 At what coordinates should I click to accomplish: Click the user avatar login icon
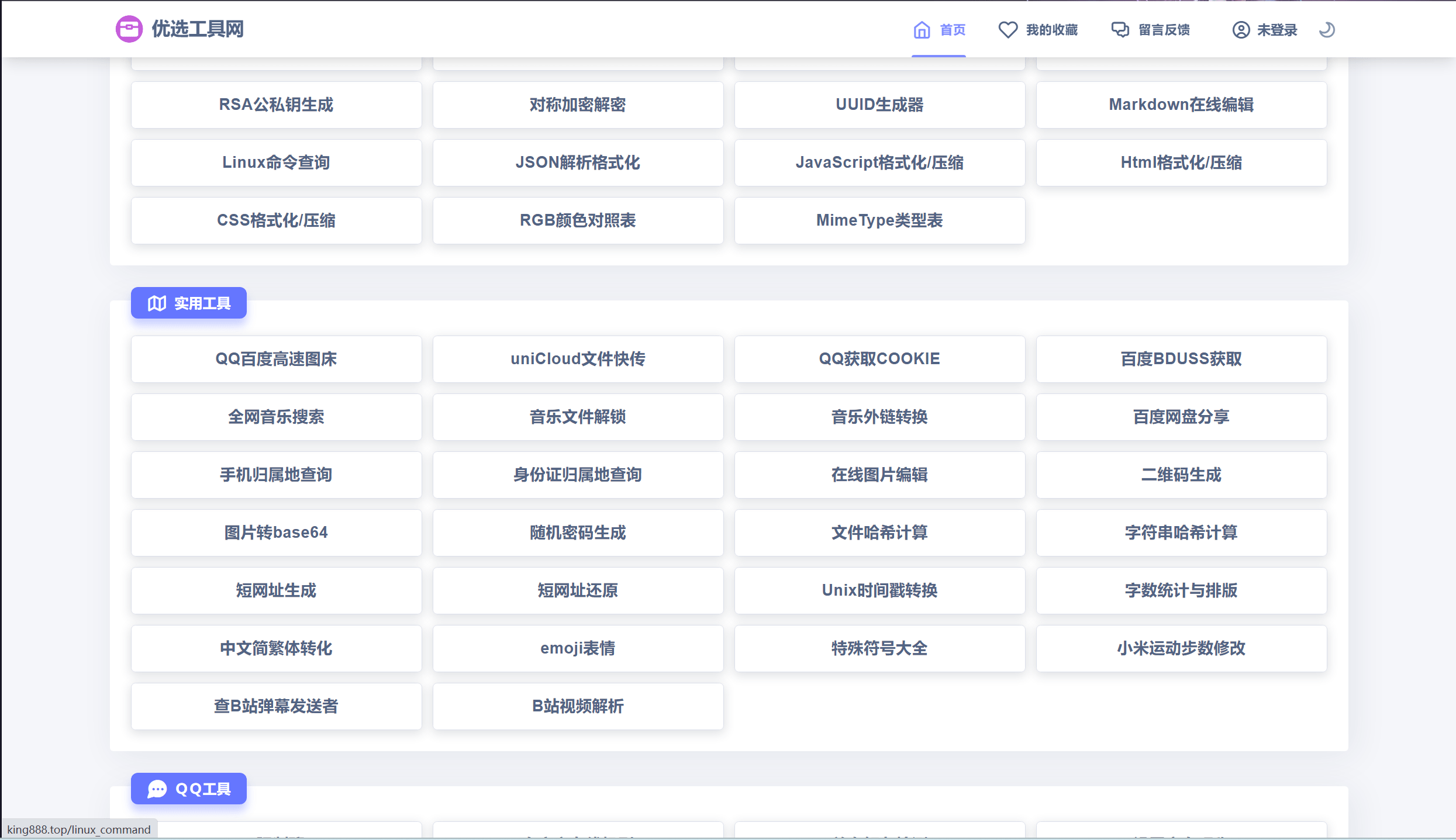(1241, 30)
